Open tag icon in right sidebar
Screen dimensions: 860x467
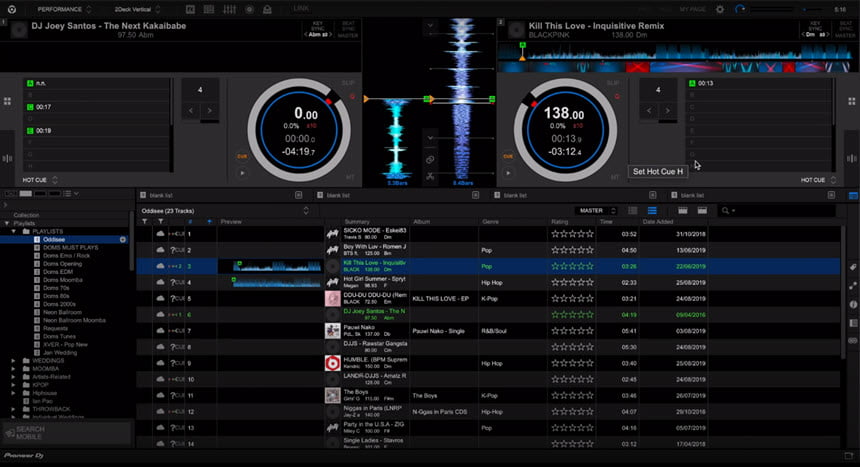(x=853, y=267)
